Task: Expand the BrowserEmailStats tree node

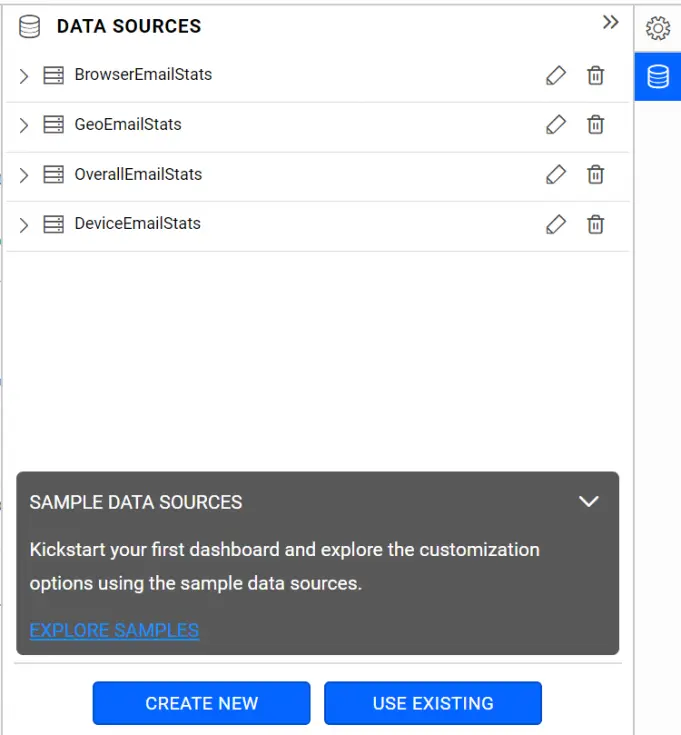Action: [x=24, y=76]
